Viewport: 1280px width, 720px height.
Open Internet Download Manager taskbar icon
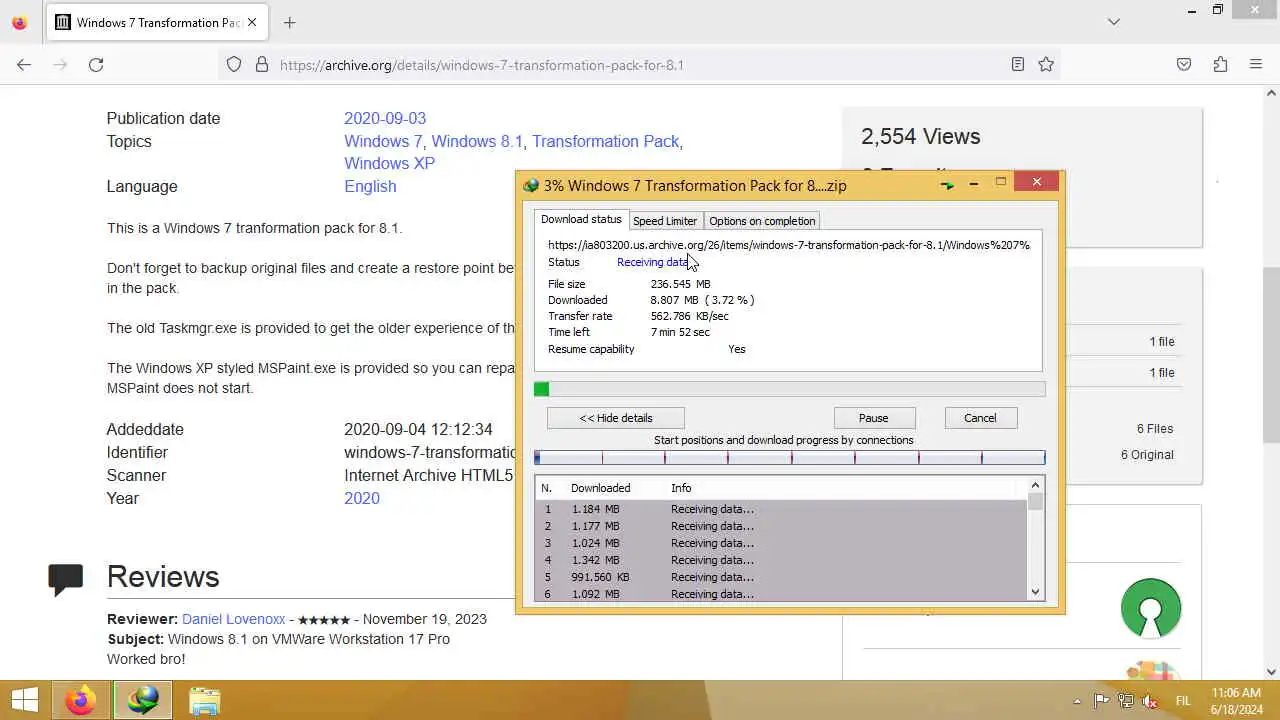point(142,701)
